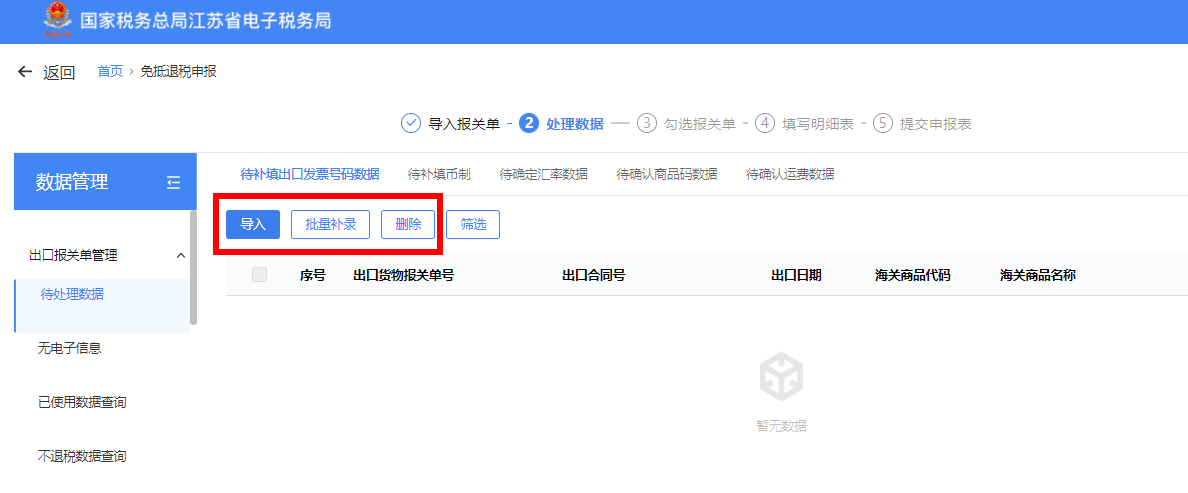Open the 待补填出口发票号码数据 tab
Image resolution: width=1188 pixels, height=493 pixels.
click(310, 174)
